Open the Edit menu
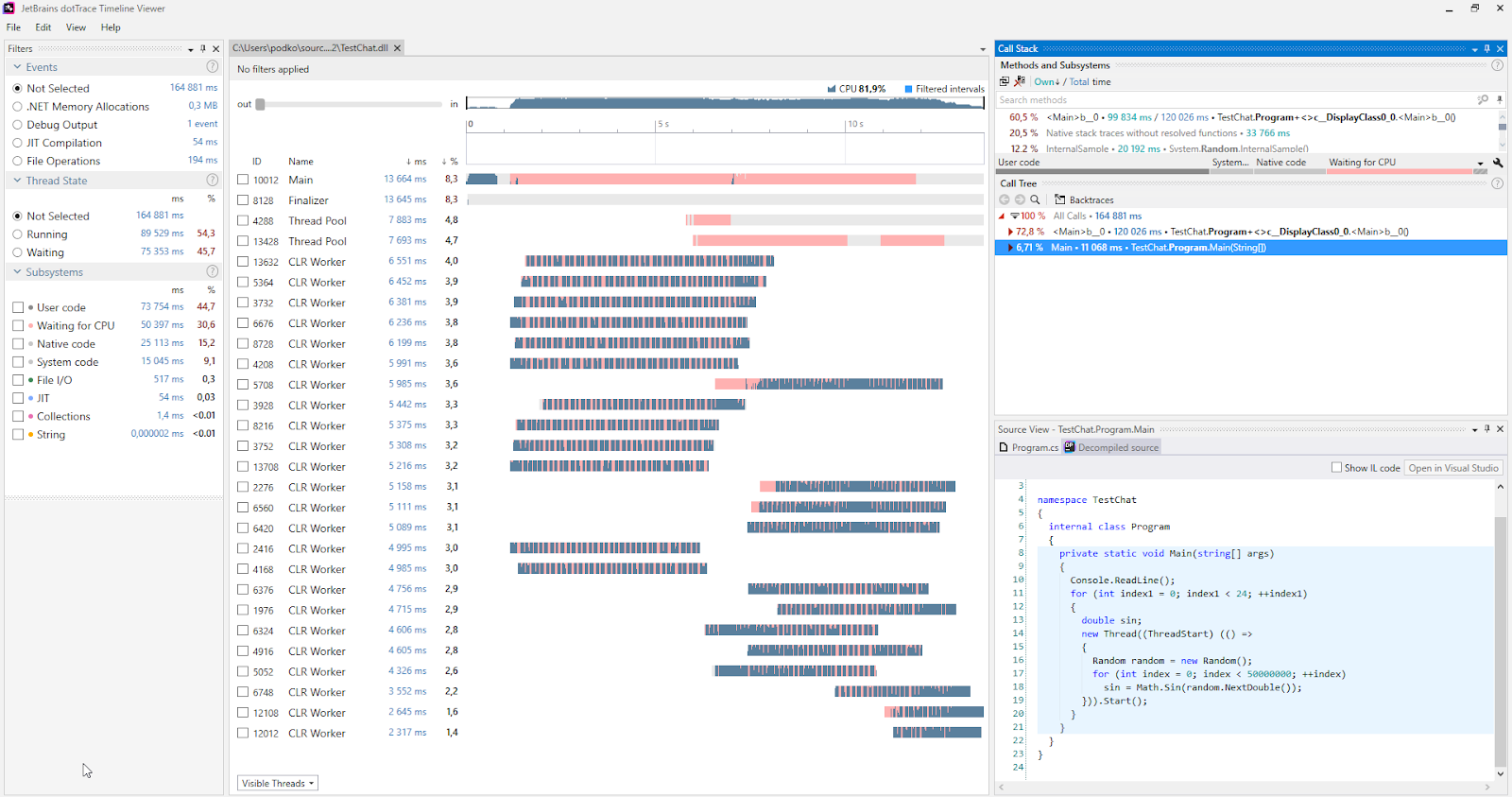Image resolution: width=1512 pixels, height=797 pixels. pos(43,27)
